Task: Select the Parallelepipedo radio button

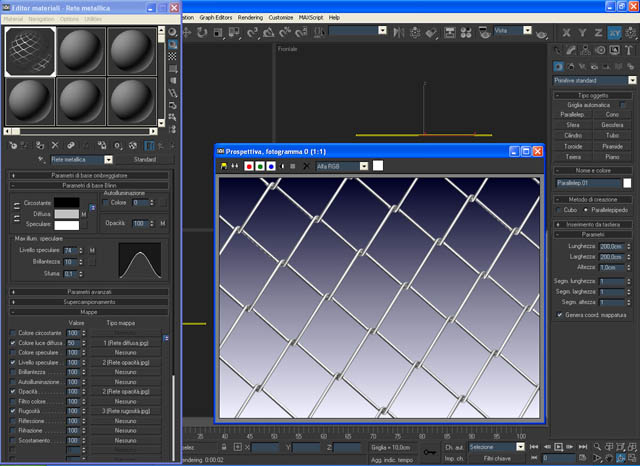Action: pos(587,211)
